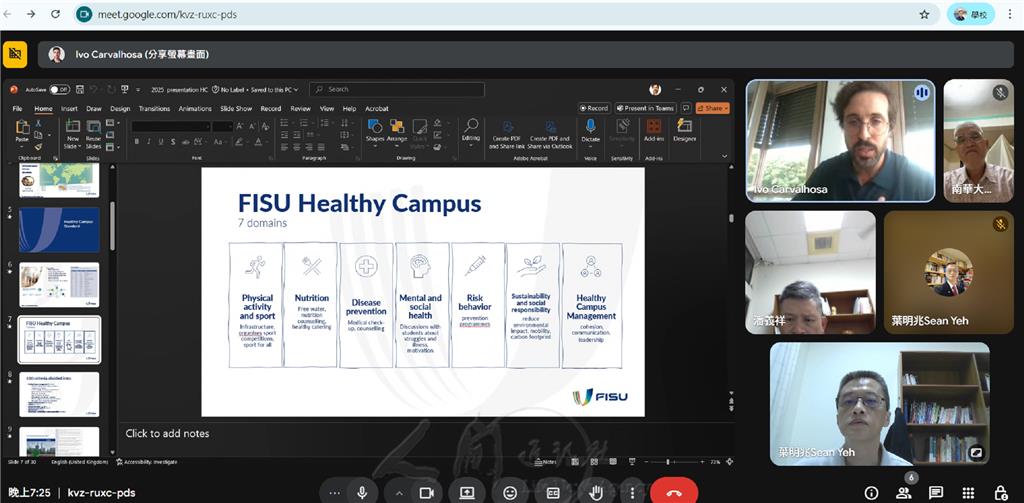This screenshot has width=1024, height=503.
Task: Click the slide thumbnail pane scrollbar
Action: click(x=112, y=226)
